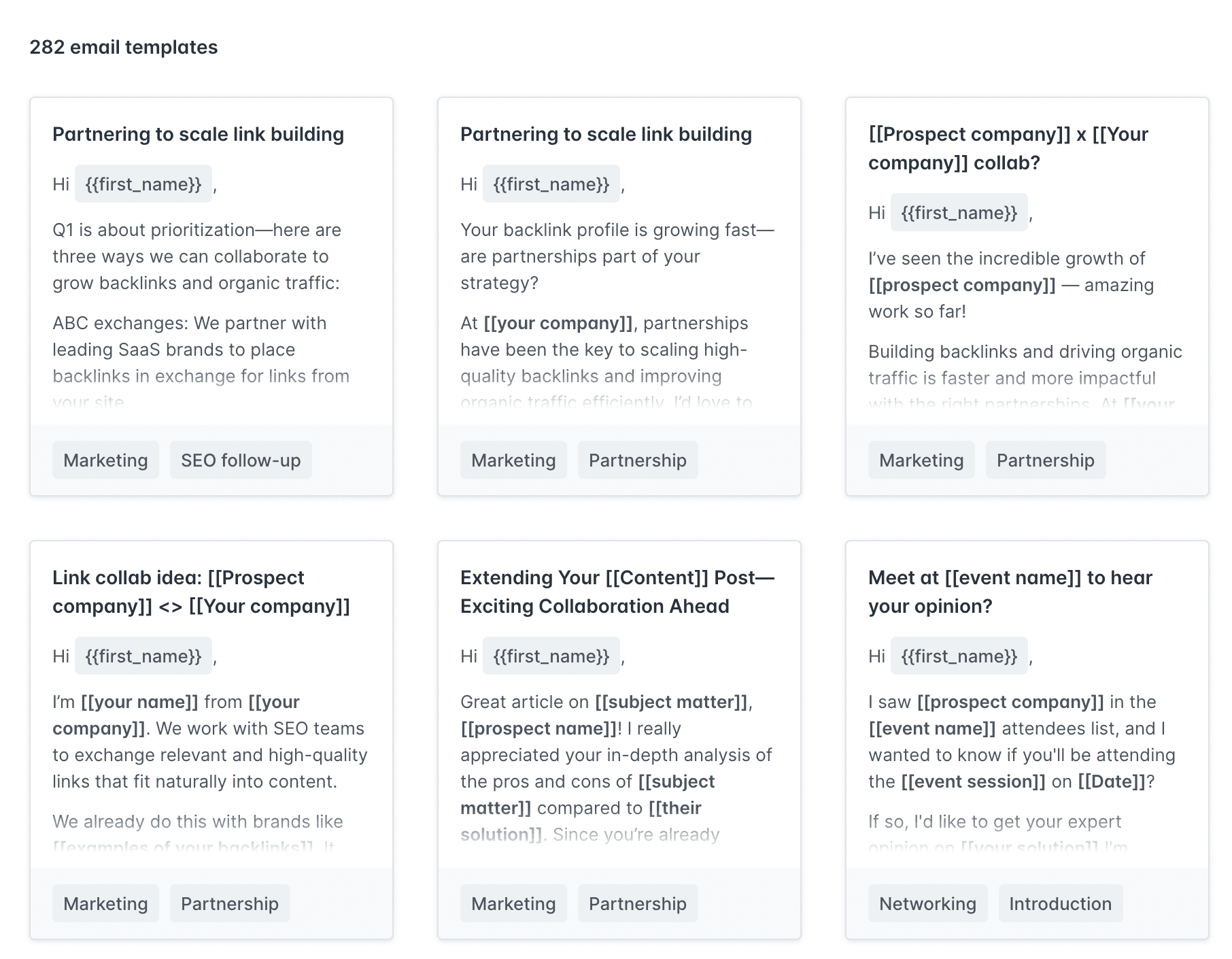The height and width of the screenshot is (959, 1232).
Task: Click the "282 email templates" heading
Action: click(x=124, y=48)
